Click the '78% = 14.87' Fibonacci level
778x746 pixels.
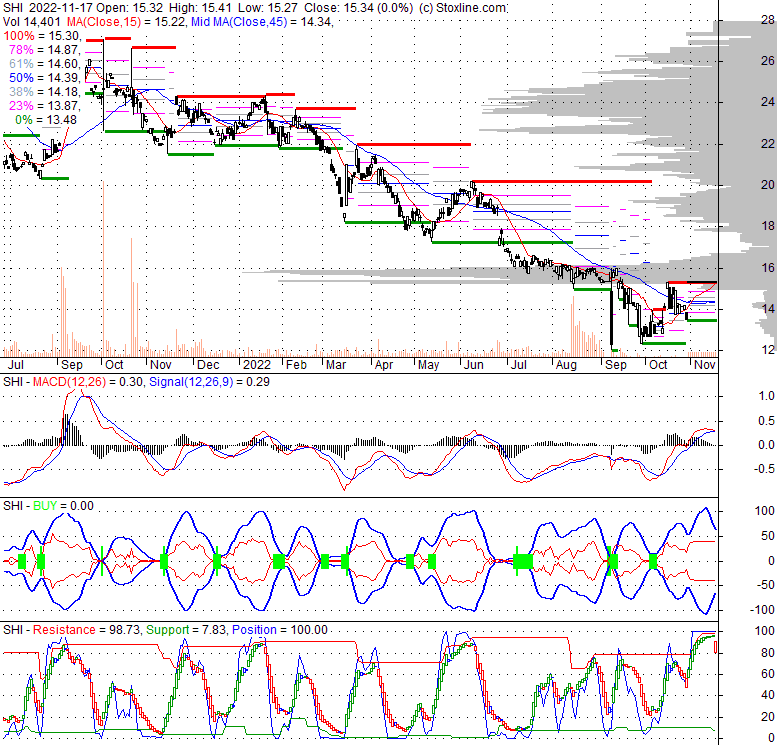(44, 50)
